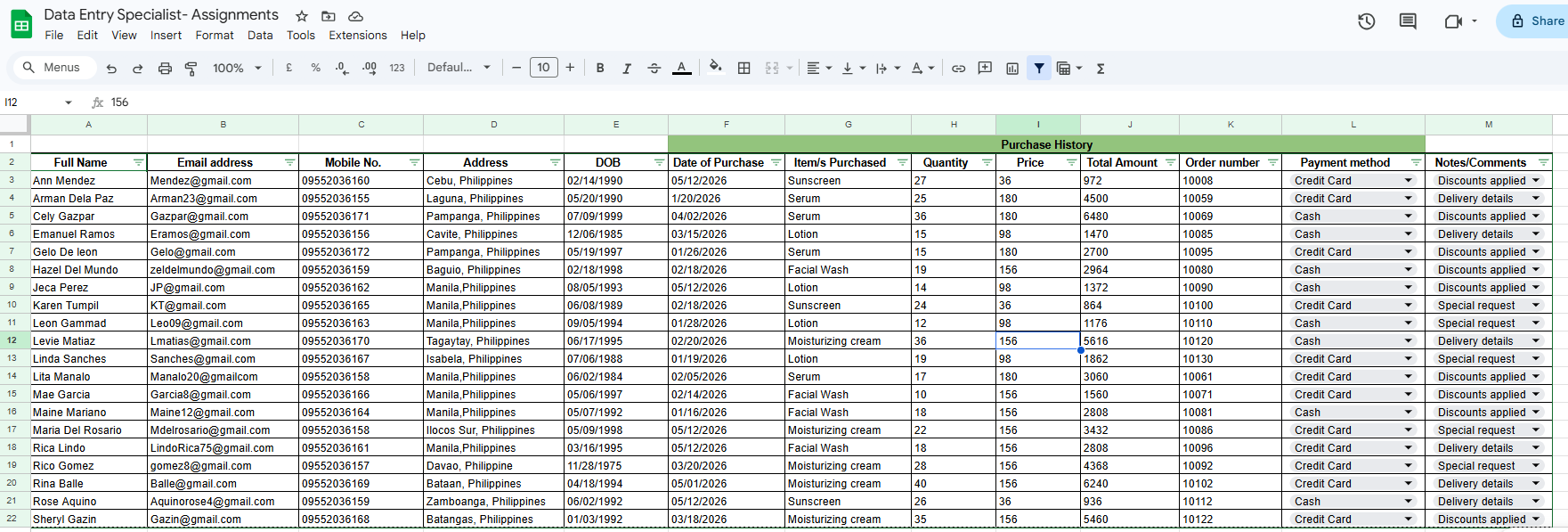
Task: Open the name box dropdown arrow
Action: 69,102
